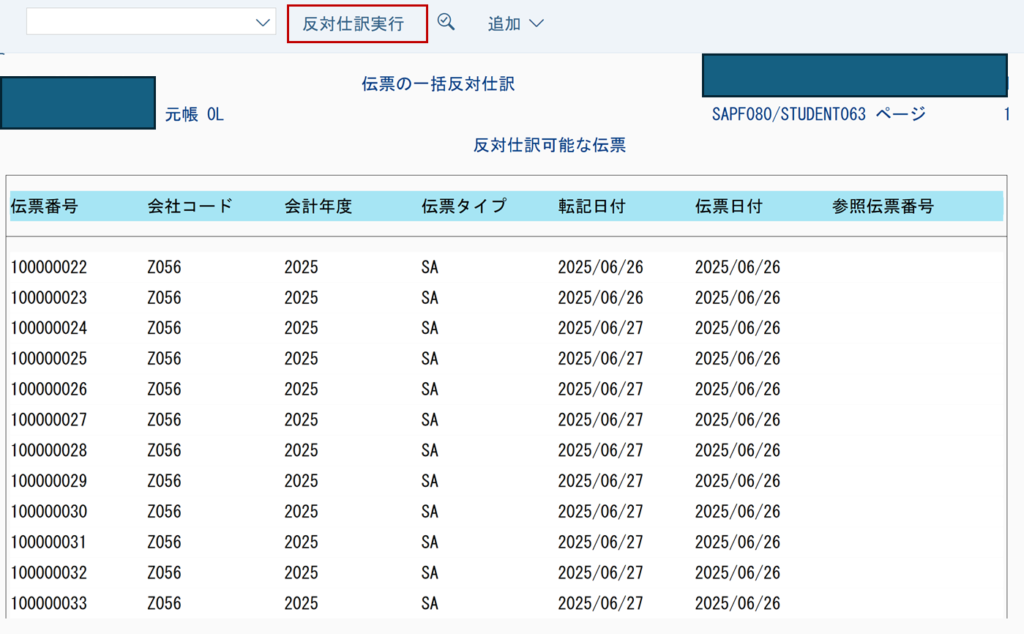Click the 参照伝票番号 column header
Viewport: 1024px width, 634px height.
click(883, 206)
